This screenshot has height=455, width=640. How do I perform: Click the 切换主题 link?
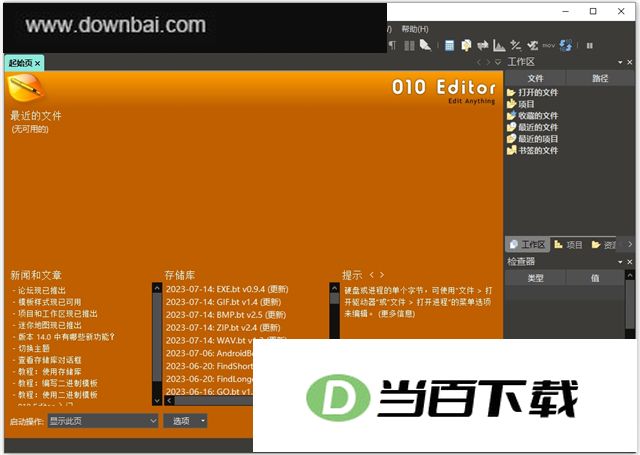point(34,348)
